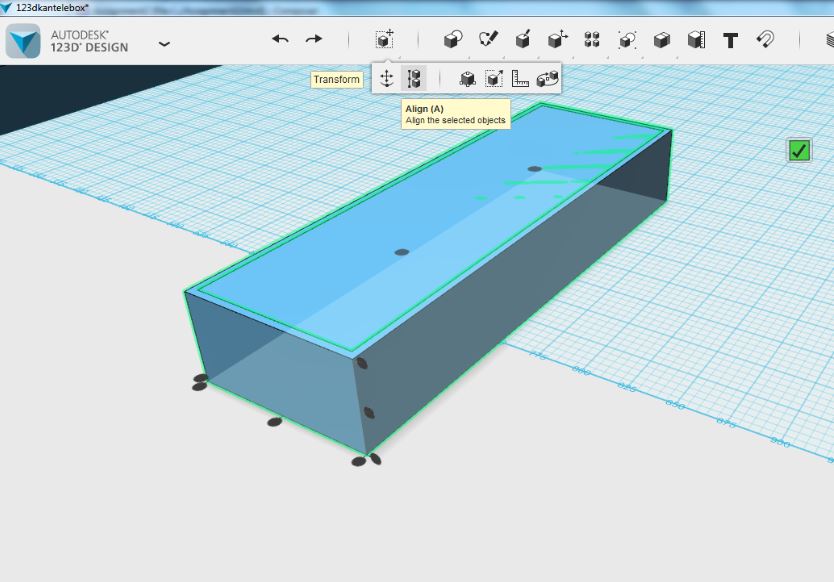Click the align handle on the bottom front-left edge midpoint
This screenshot has height=582, width=834.
pyautogui.click(x=274, y=422)
